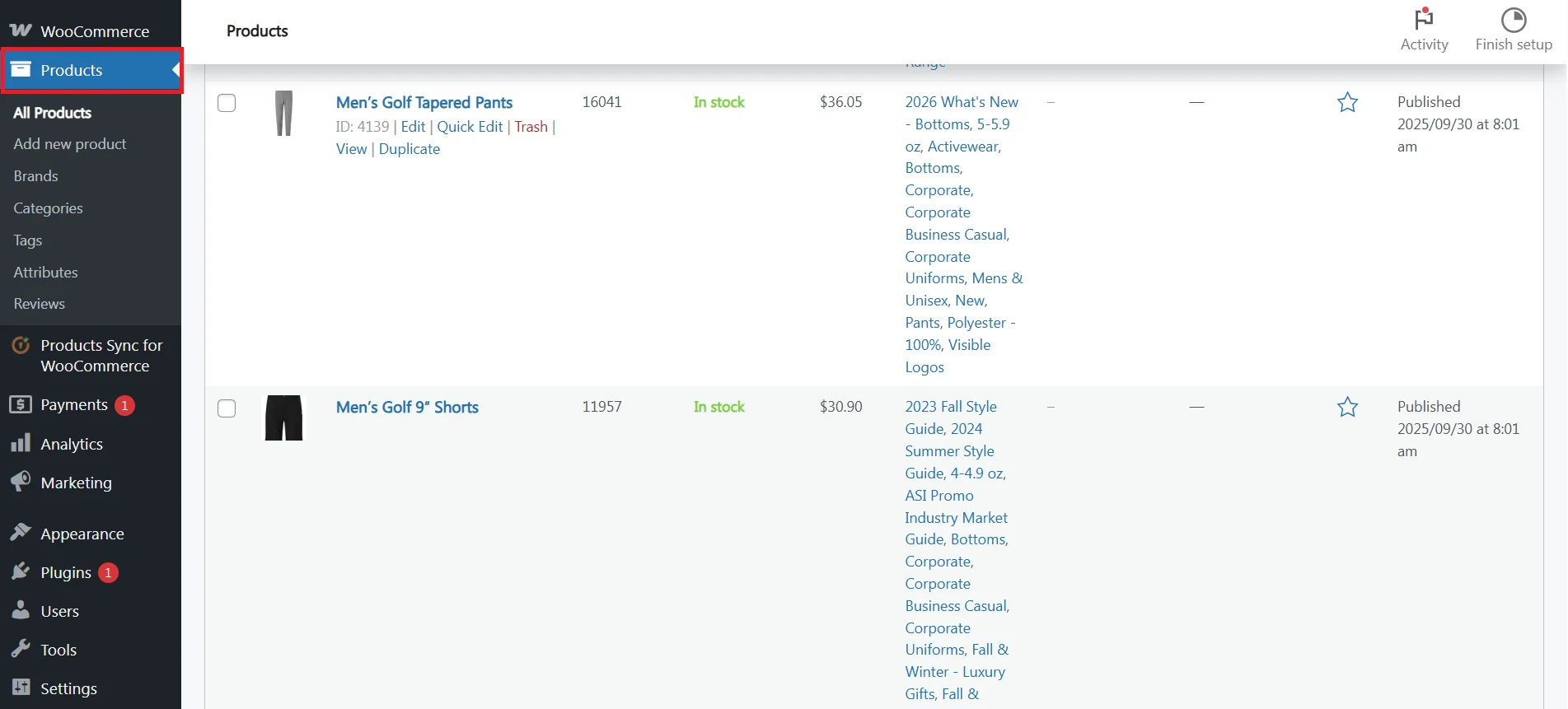Click the Mens & Unisex category link

tap(964, 289)
